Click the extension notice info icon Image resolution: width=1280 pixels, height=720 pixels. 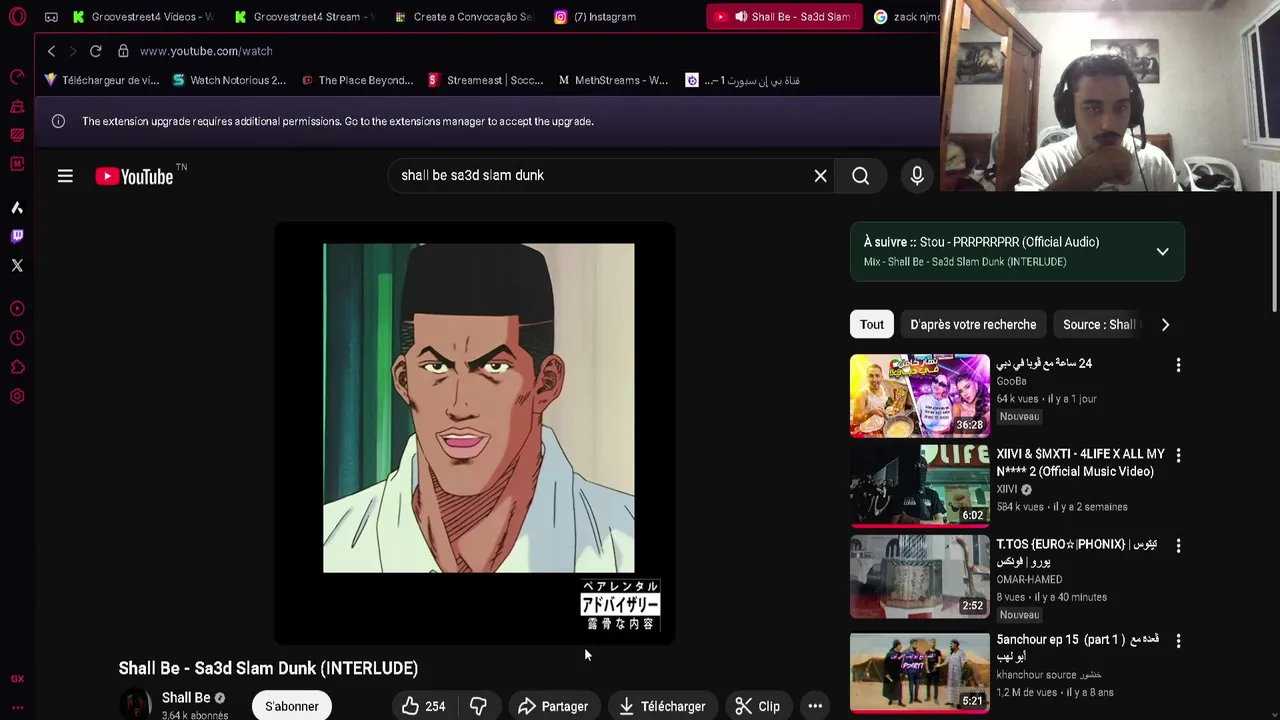(x=58, y=121)
